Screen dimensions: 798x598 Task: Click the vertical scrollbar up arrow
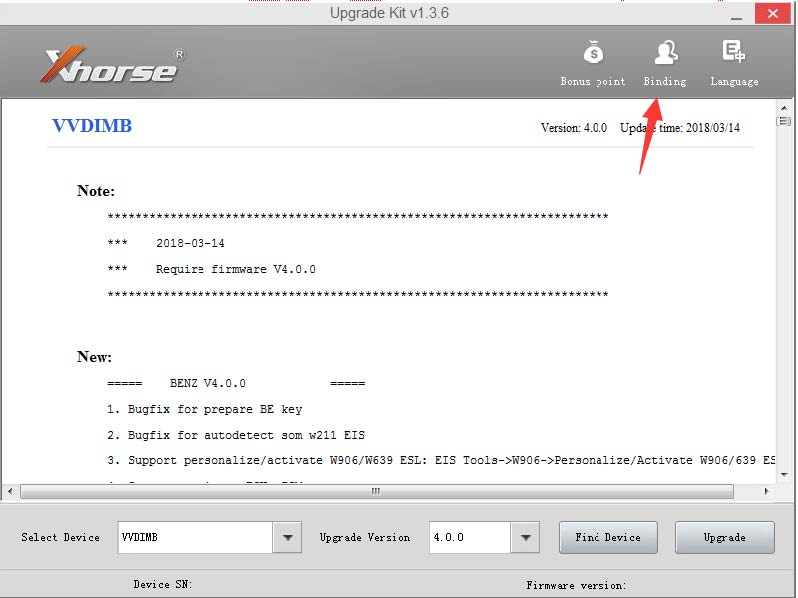coord(784,108)
